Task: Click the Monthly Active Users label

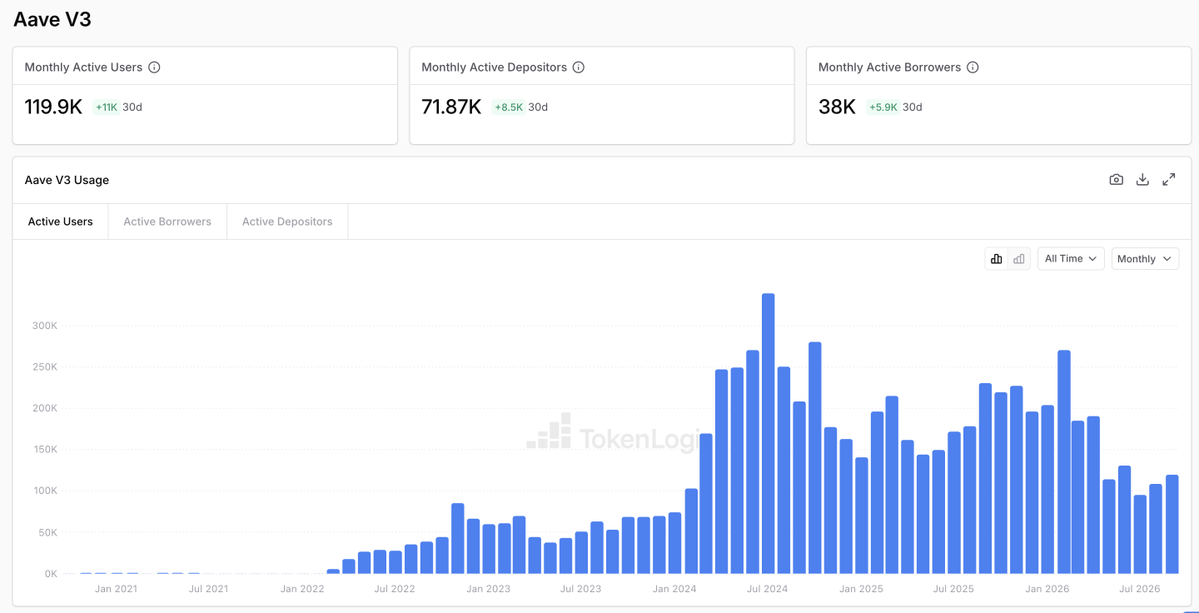Action: pos(83,67)
